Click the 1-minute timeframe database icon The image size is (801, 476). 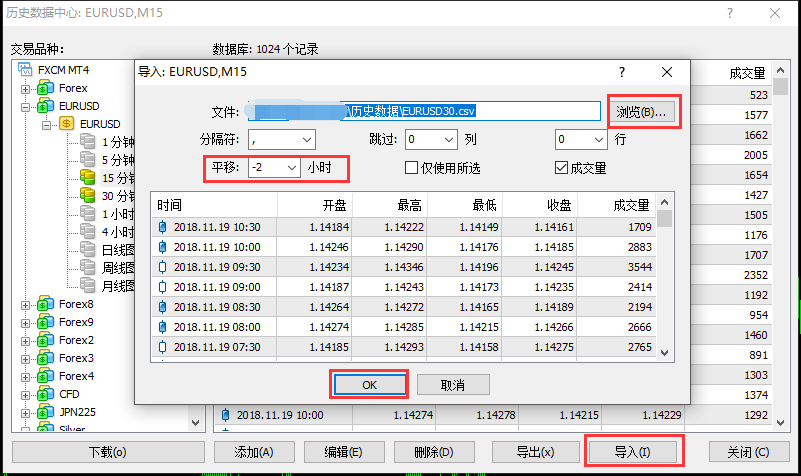(x=88, y=142)
